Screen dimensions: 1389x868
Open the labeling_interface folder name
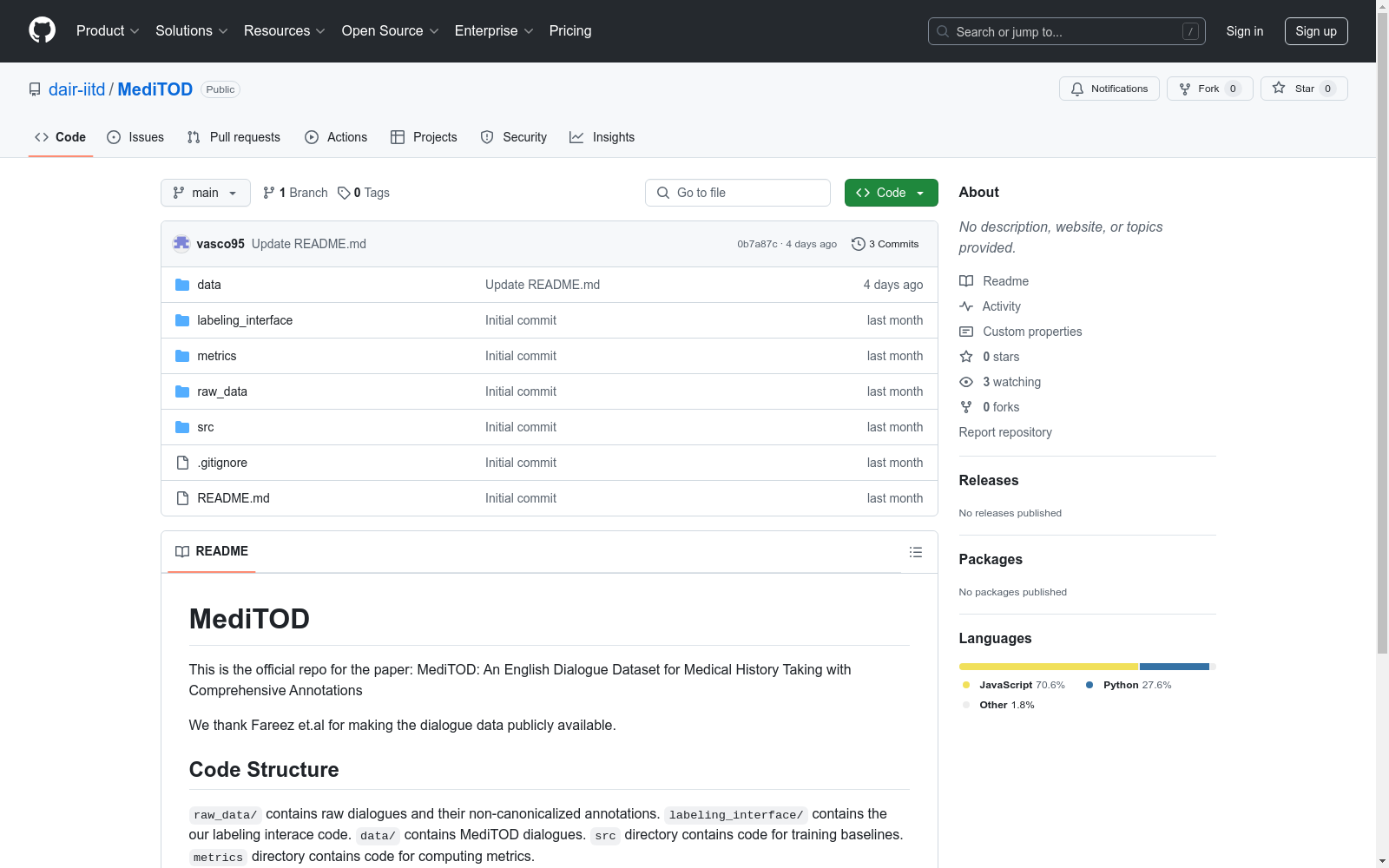(245, 320)
